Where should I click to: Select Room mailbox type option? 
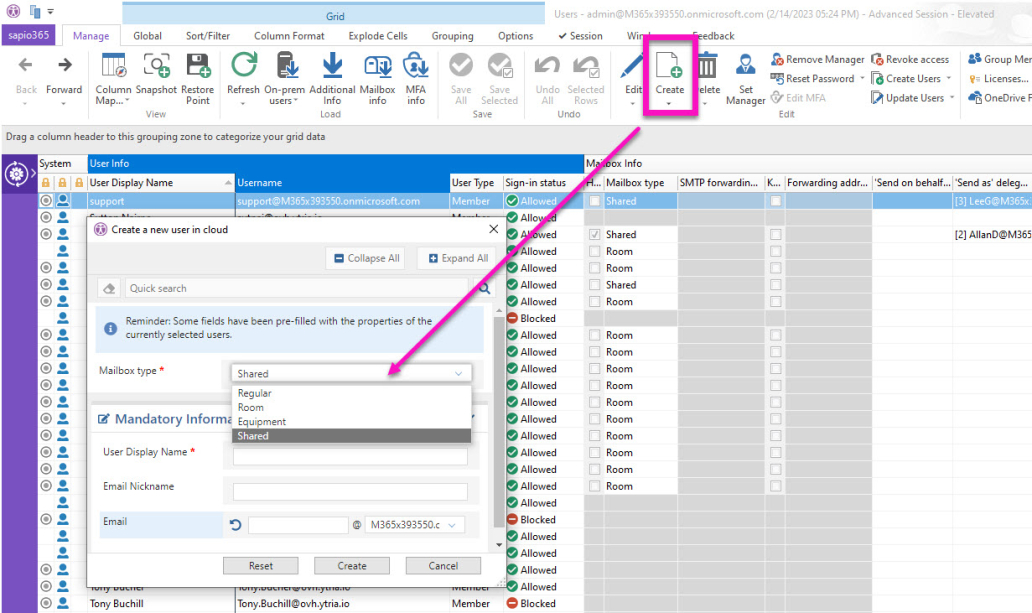[x=351, y=408]
